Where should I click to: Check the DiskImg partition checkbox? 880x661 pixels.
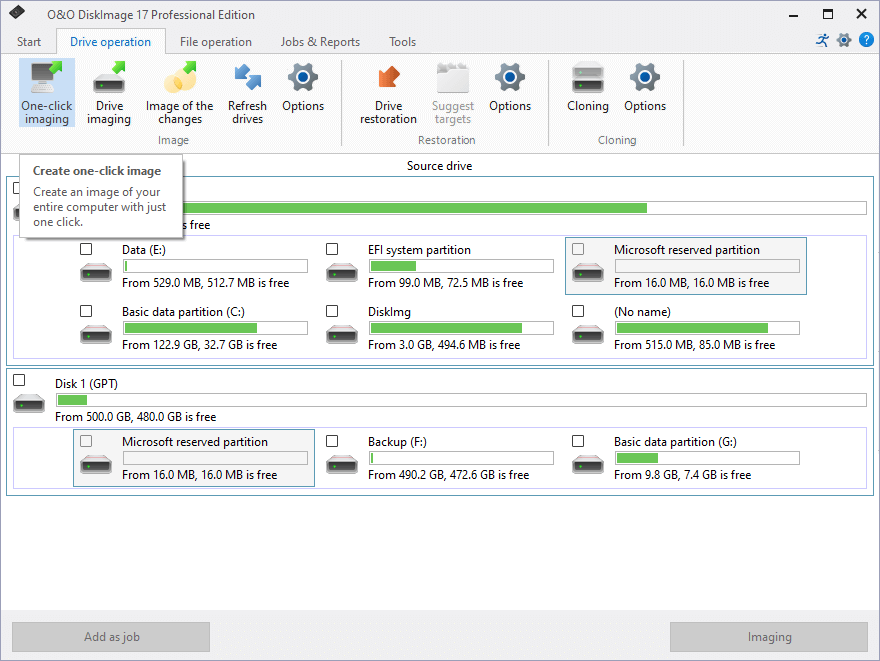[332, 311]
